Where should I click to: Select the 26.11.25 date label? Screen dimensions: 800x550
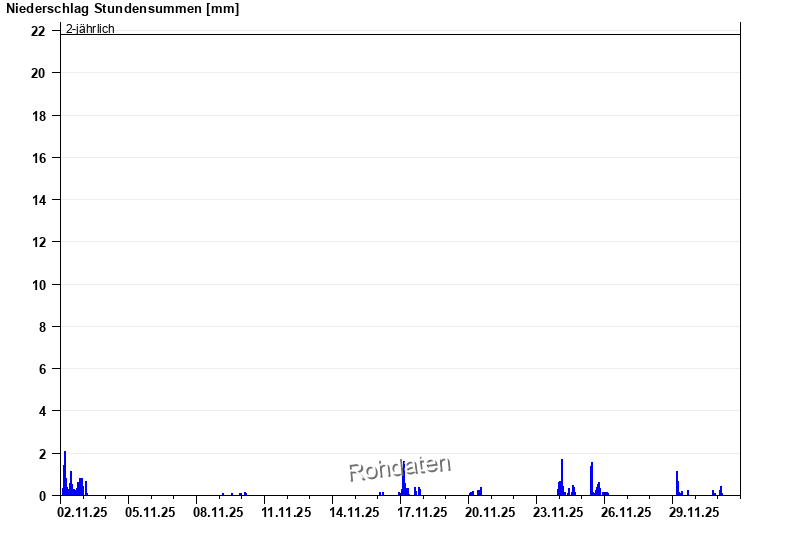point(626,512)
